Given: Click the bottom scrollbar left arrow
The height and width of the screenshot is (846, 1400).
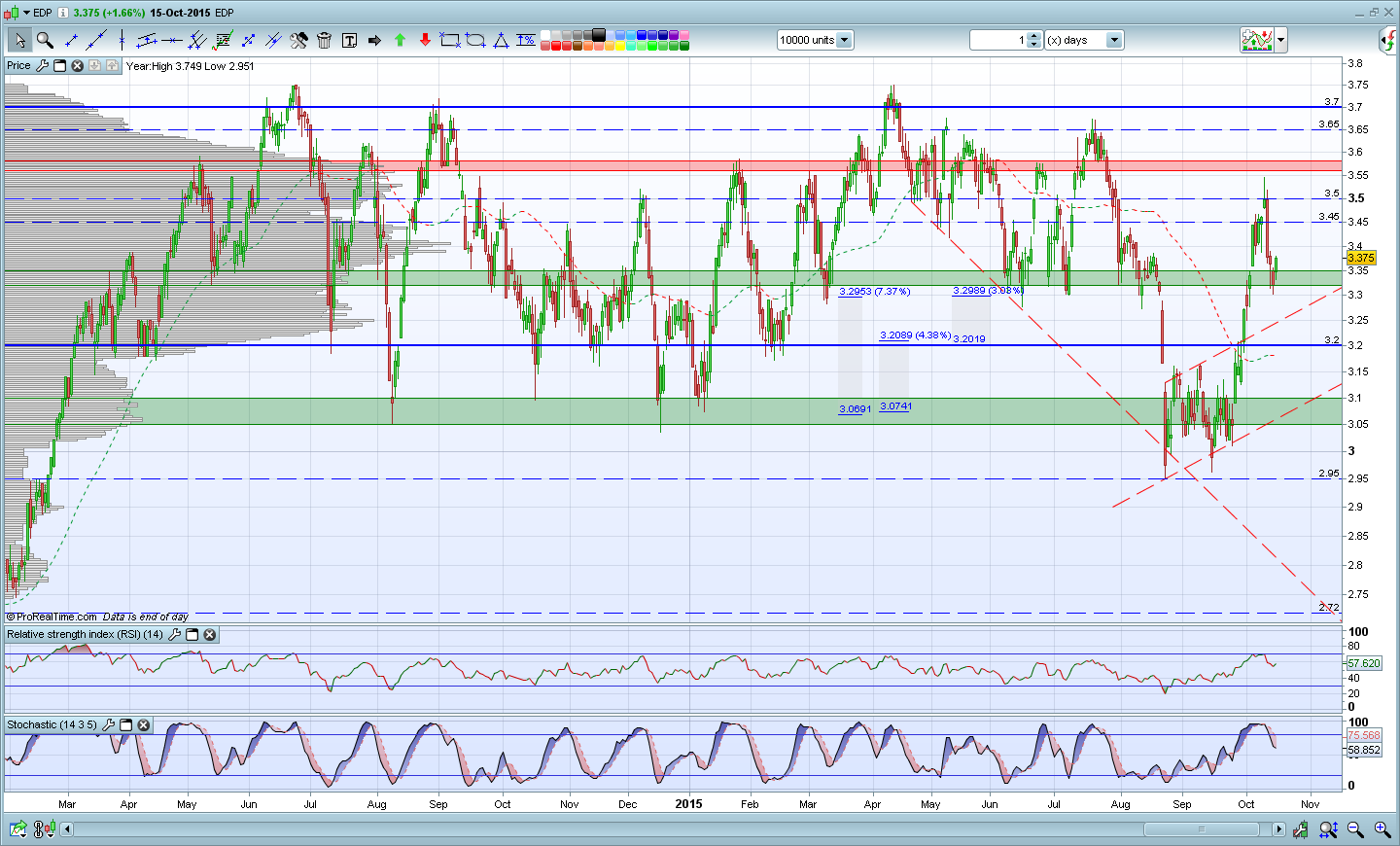Looking at the screenshot, I should 67,829.
